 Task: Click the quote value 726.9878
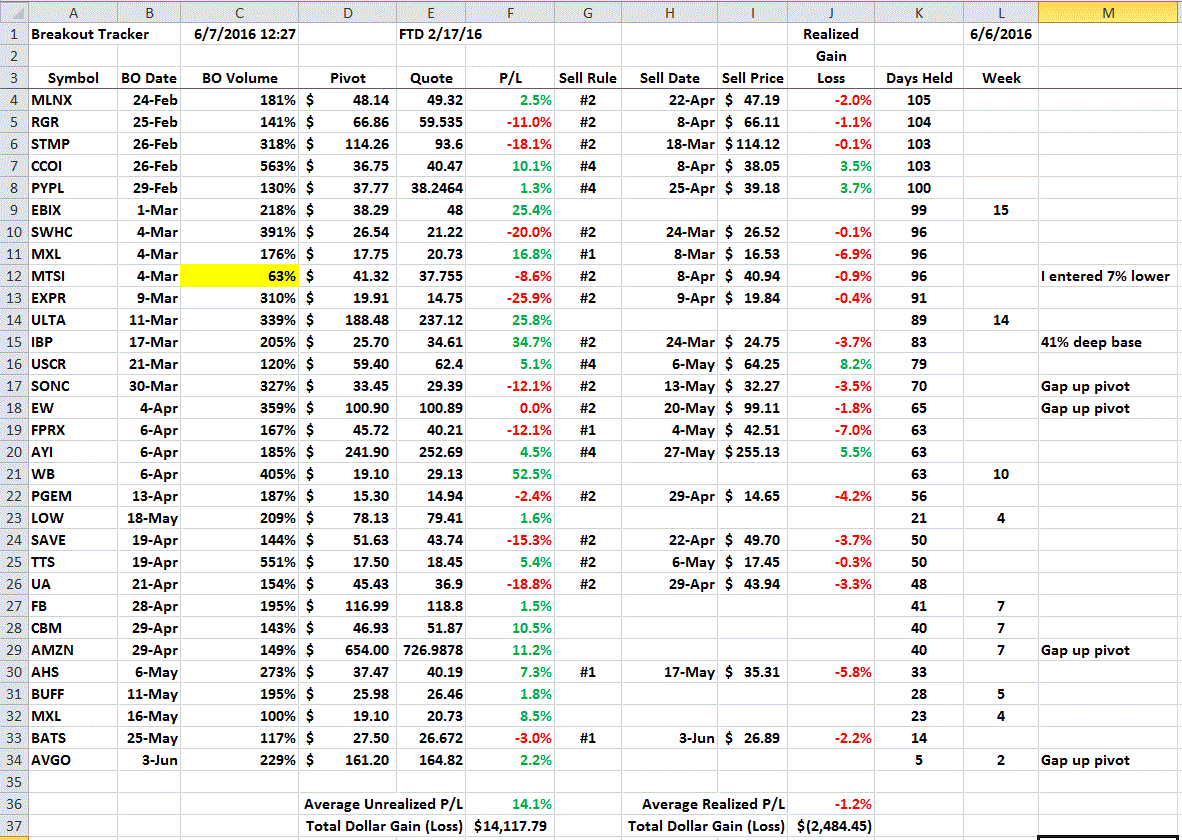(433, 650)
